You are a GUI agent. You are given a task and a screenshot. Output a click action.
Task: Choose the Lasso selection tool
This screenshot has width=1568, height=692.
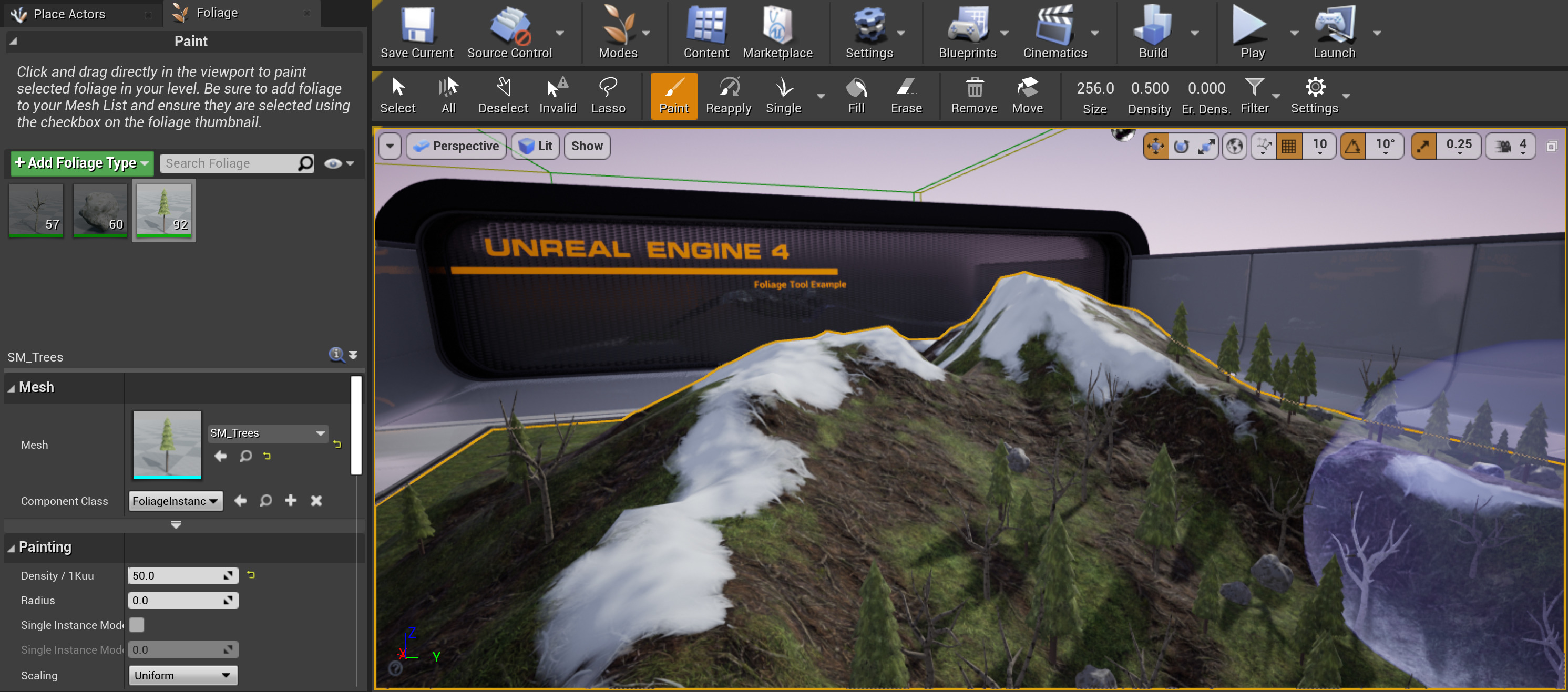(609, 96)
